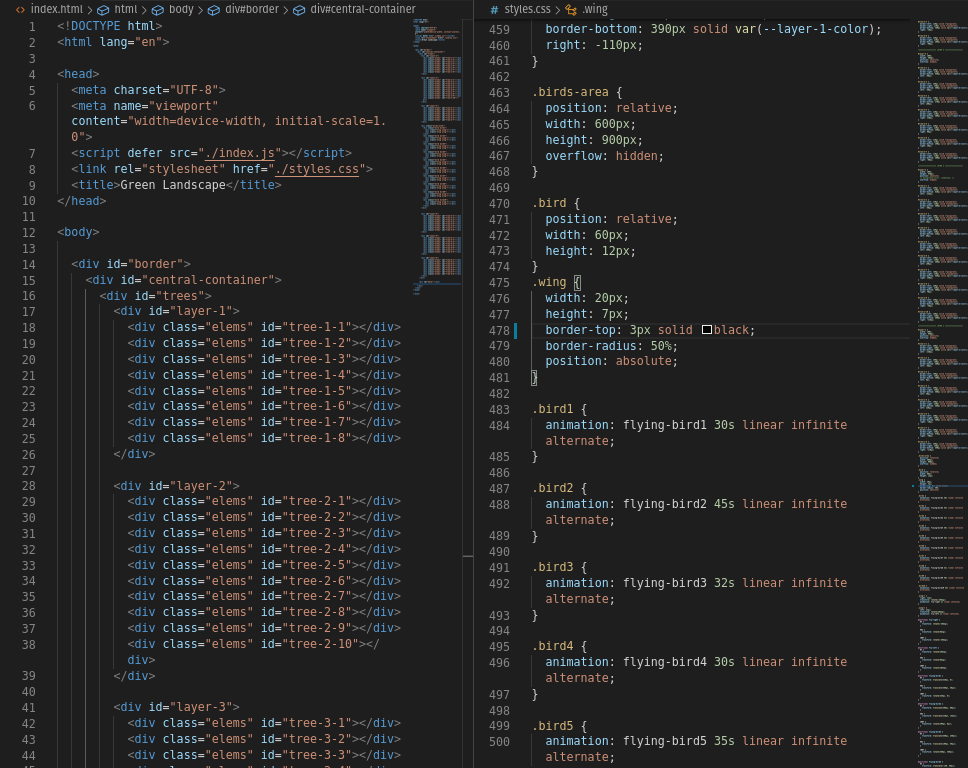Select line number 14 in index.html
Viewport: 968px width, 768px height.
click(x=28, y=264)
